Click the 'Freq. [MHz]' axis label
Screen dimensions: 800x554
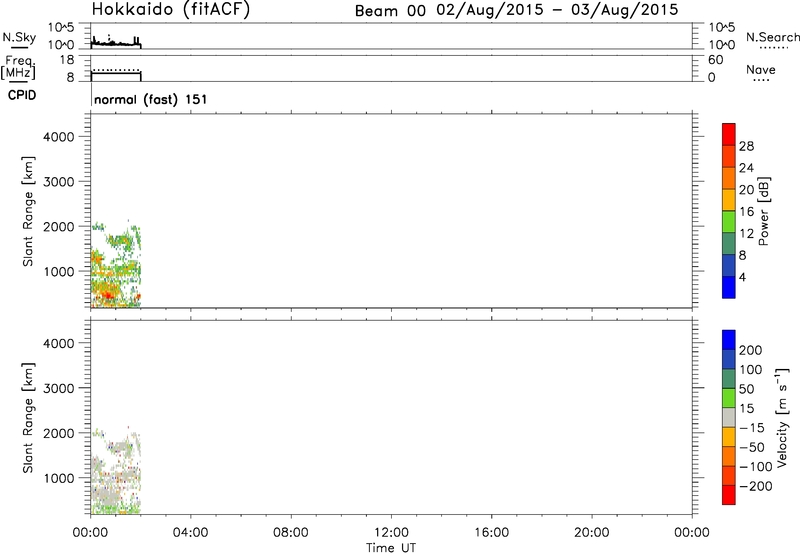tap(18, 68)
